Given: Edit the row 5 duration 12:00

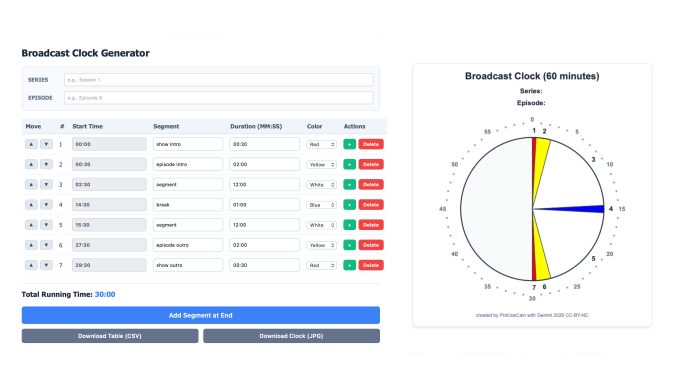Looking at the screenshot, I should click(x=264, y=225).
